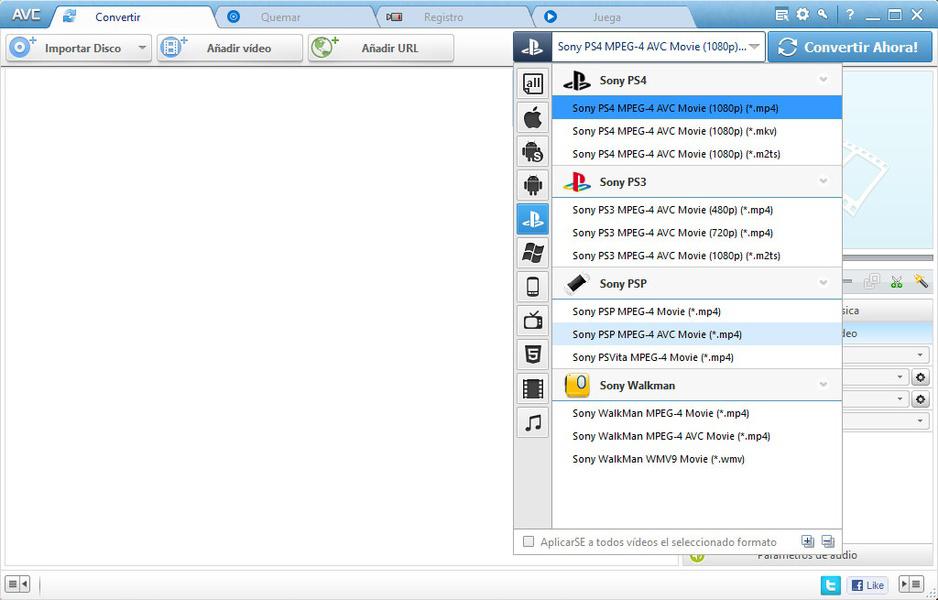938x600 pixels.
Task: Expand the Importar Disco dropdown arrow
Action: (141, 48)
